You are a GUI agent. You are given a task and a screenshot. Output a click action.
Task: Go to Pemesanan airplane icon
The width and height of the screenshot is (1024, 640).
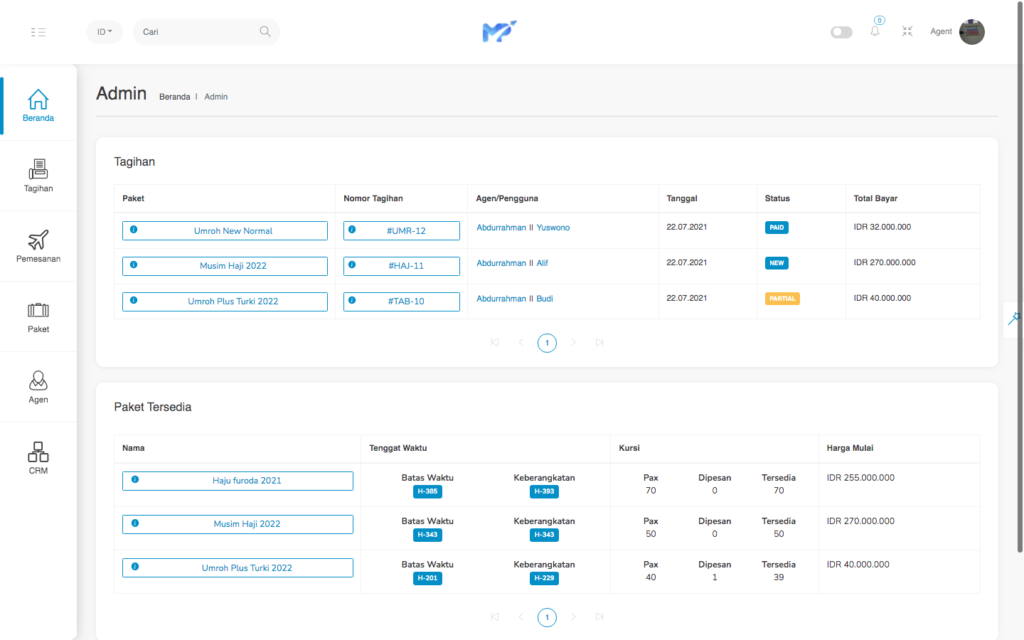point(38,246)
